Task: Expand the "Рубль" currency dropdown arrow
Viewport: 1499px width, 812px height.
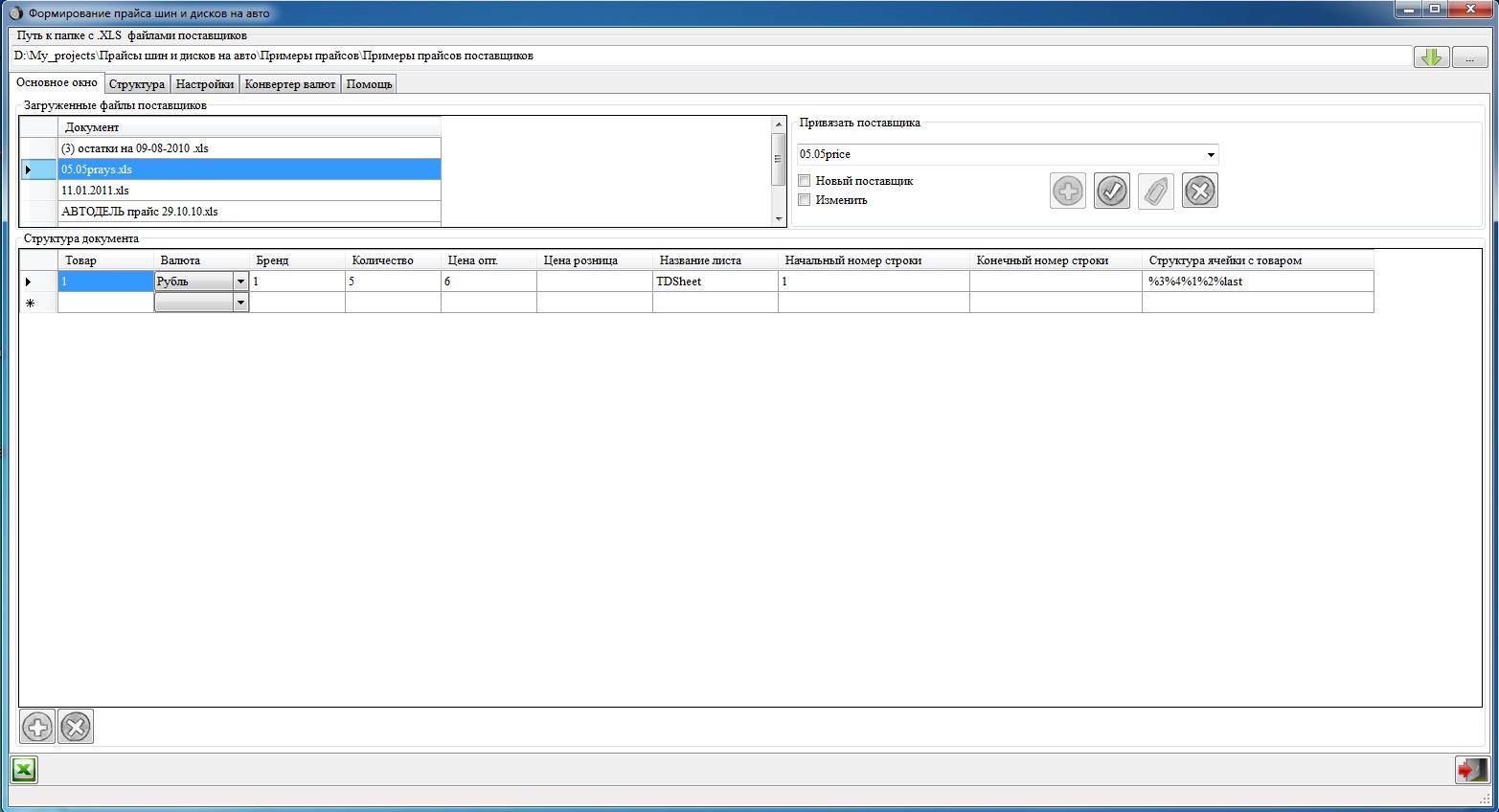Action: coord(240,282)
